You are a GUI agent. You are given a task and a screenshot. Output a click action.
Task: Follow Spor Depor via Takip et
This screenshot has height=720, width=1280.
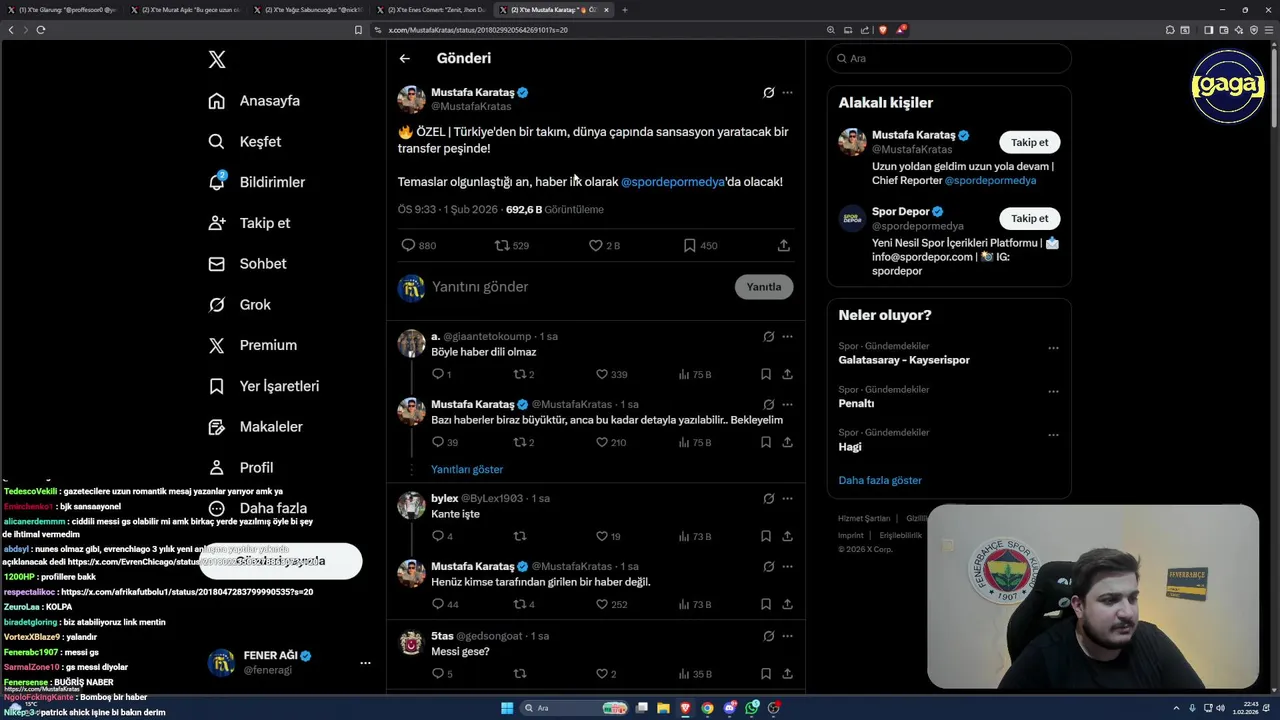(x=1029, y=218)
